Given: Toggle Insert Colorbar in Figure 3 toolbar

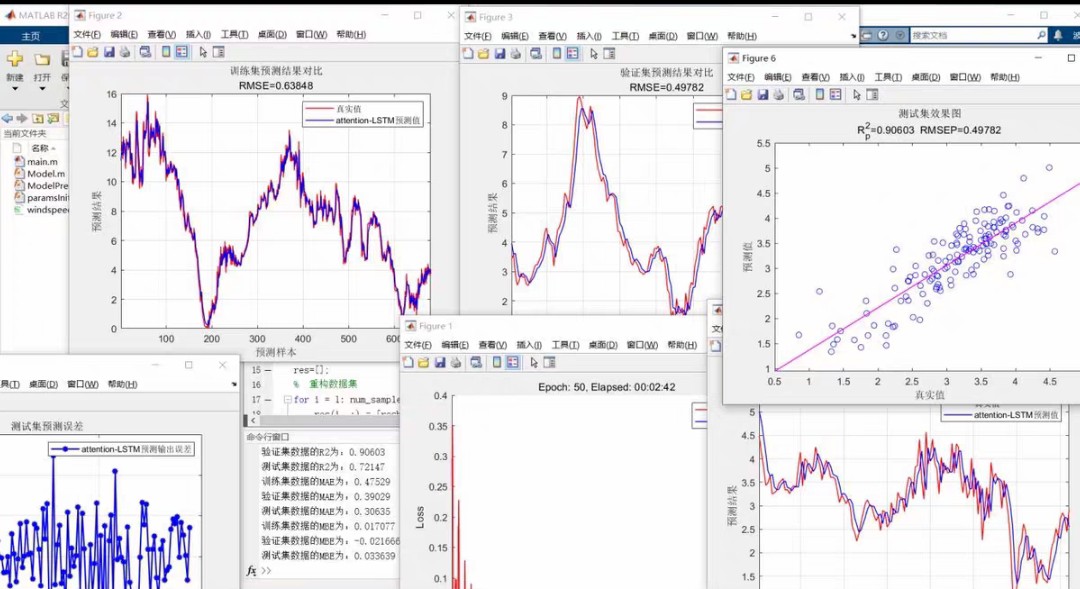Looking at the screenshot, I should coord(557,54).
